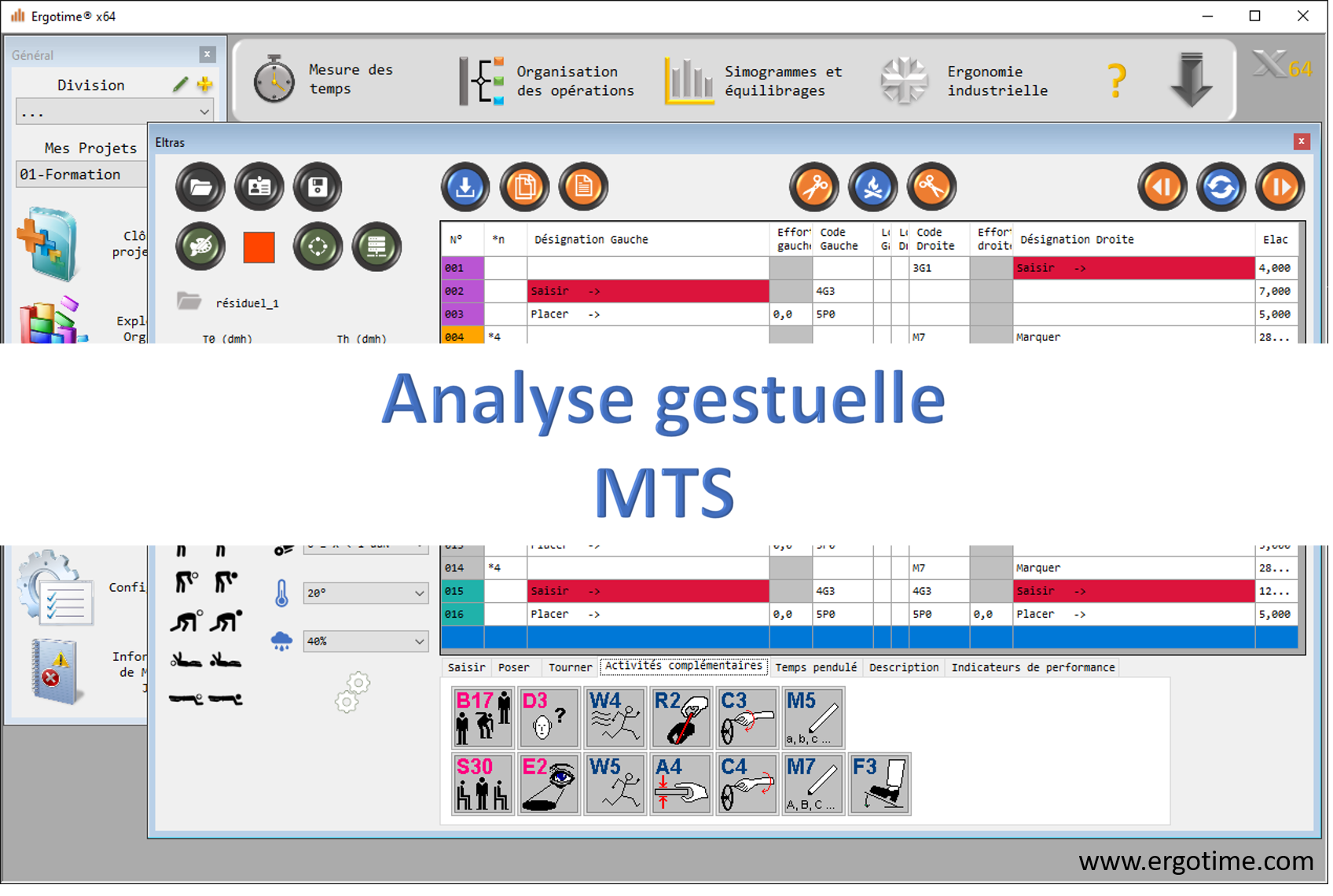Switch to the Description tab
The width and height of the screenshot is (1333, 896).
pyautogui.click(x=904, y=667)
